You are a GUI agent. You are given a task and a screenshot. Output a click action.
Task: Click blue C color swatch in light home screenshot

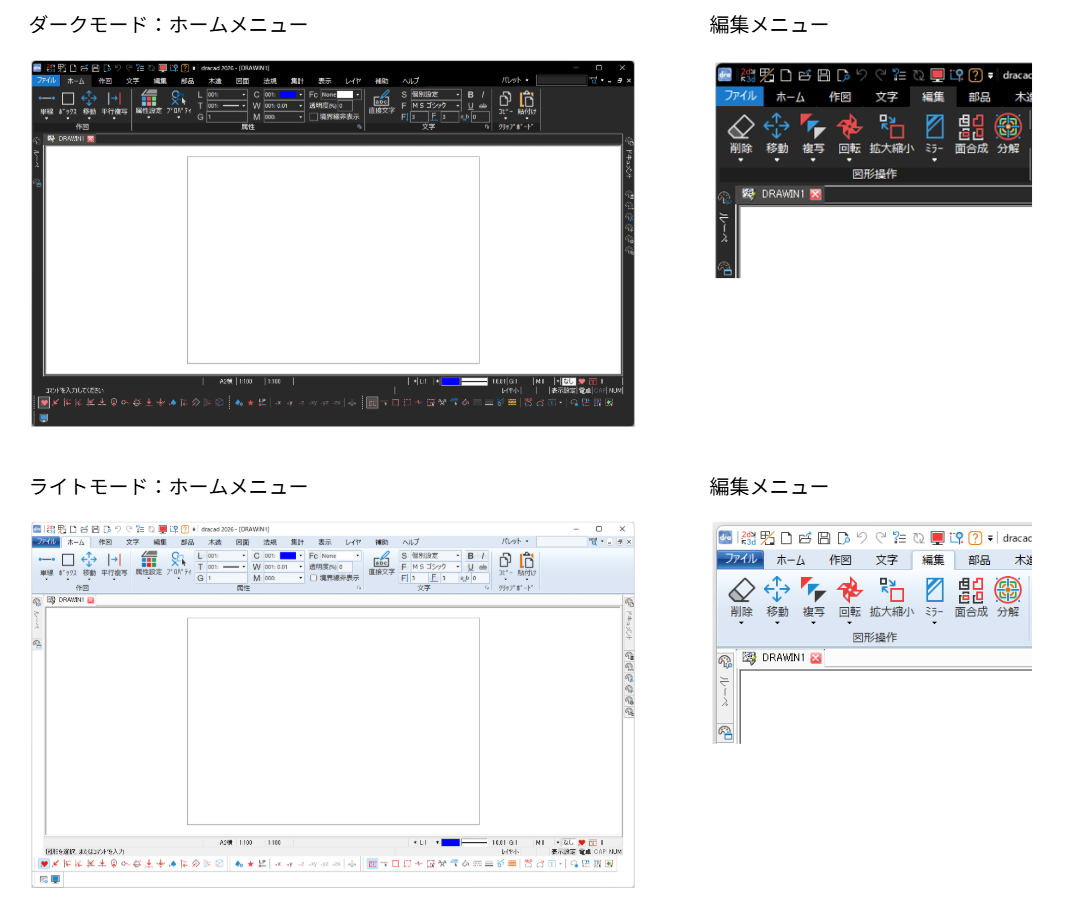(x=288, y=556)
